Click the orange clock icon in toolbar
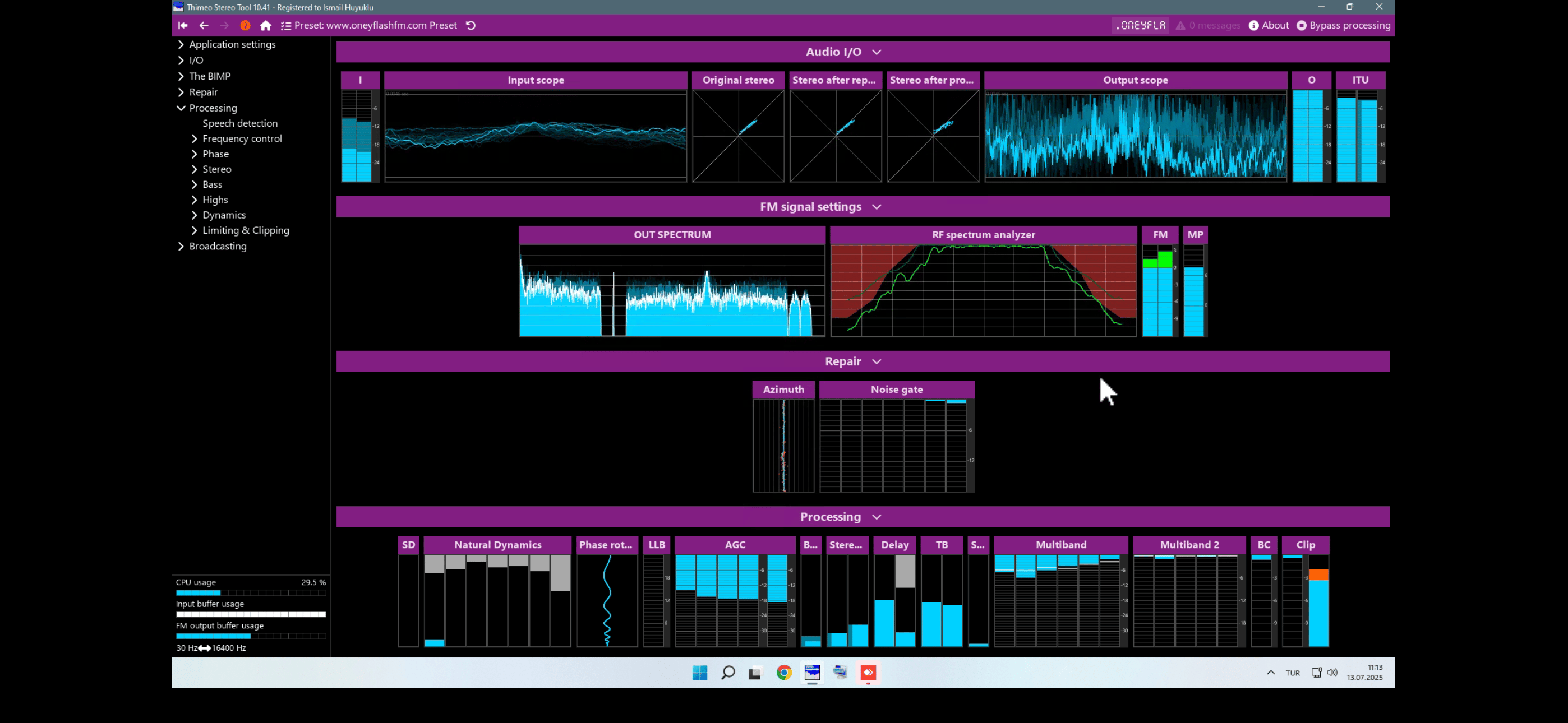 pyautogui.click(x=245, y=26)
